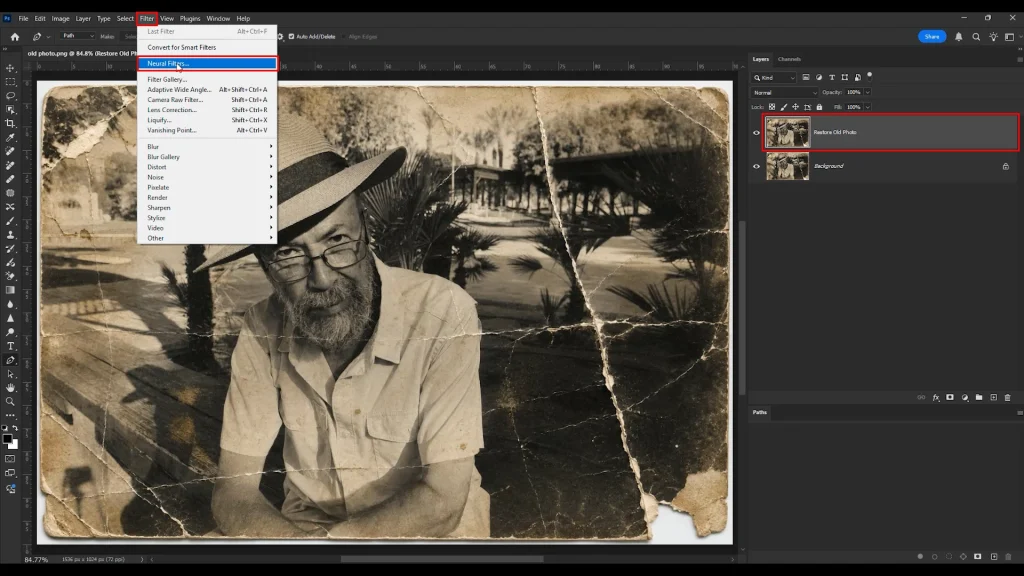Create a new layer group
The height and width of the screenshot is (576, 1024).
(979, 397)
